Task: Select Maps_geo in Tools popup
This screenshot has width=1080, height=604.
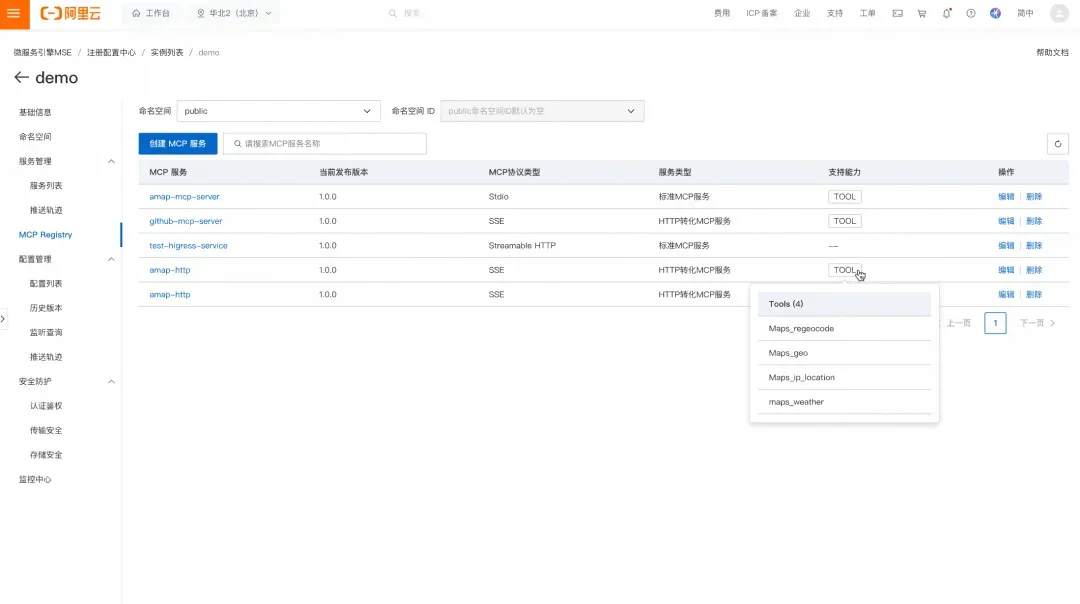Action: click(844, 353)
